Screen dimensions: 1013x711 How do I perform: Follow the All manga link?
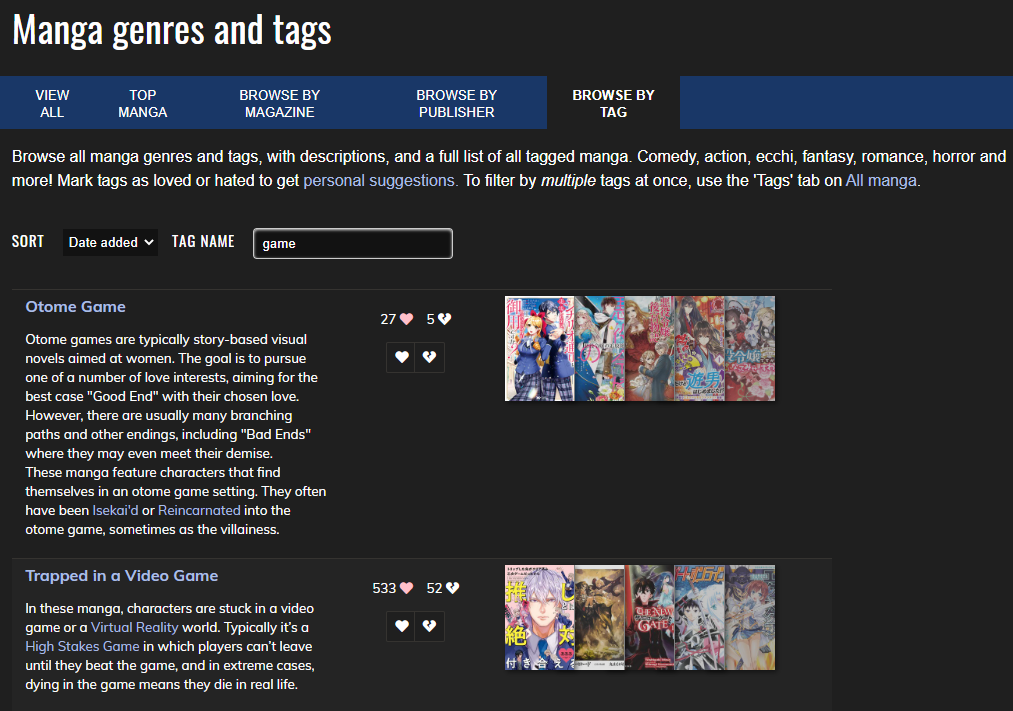point(881,181)
